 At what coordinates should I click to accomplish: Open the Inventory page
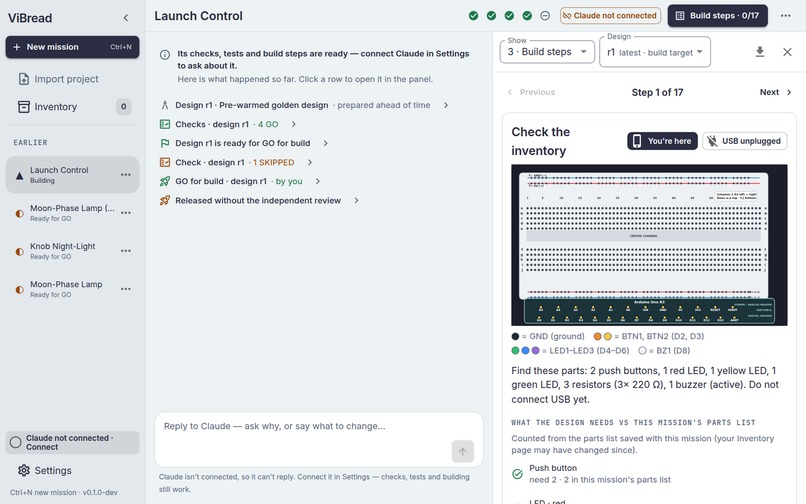pos(72,107)
